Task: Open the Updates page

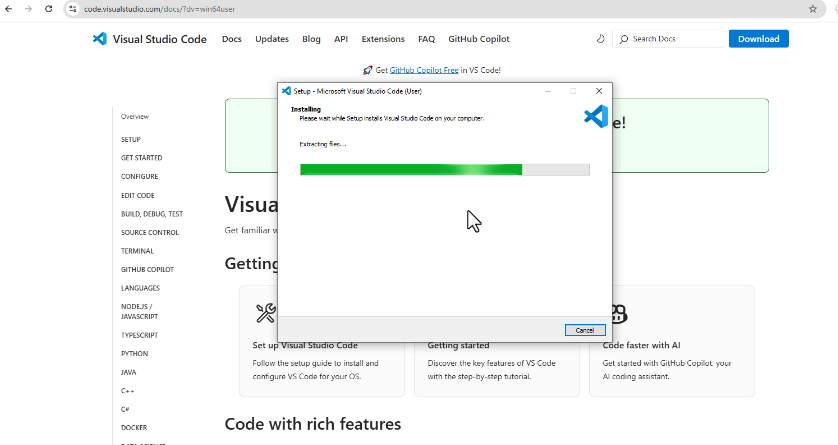Action: (x=272, y=39)
